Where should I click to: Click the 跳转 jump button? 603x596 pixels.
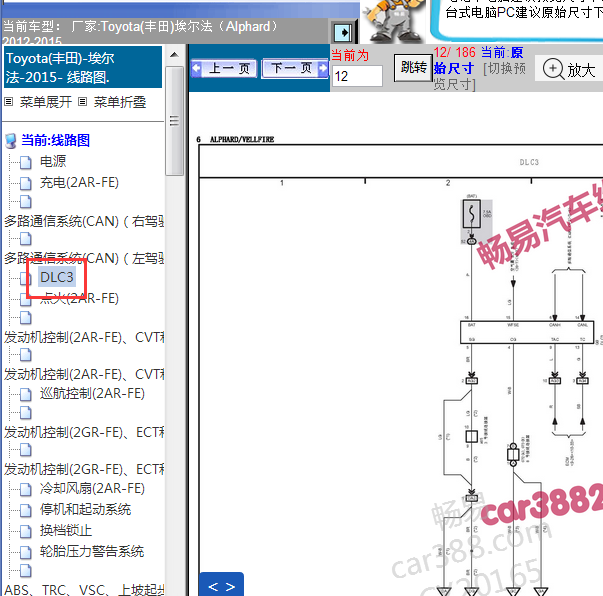pos(413,67)
